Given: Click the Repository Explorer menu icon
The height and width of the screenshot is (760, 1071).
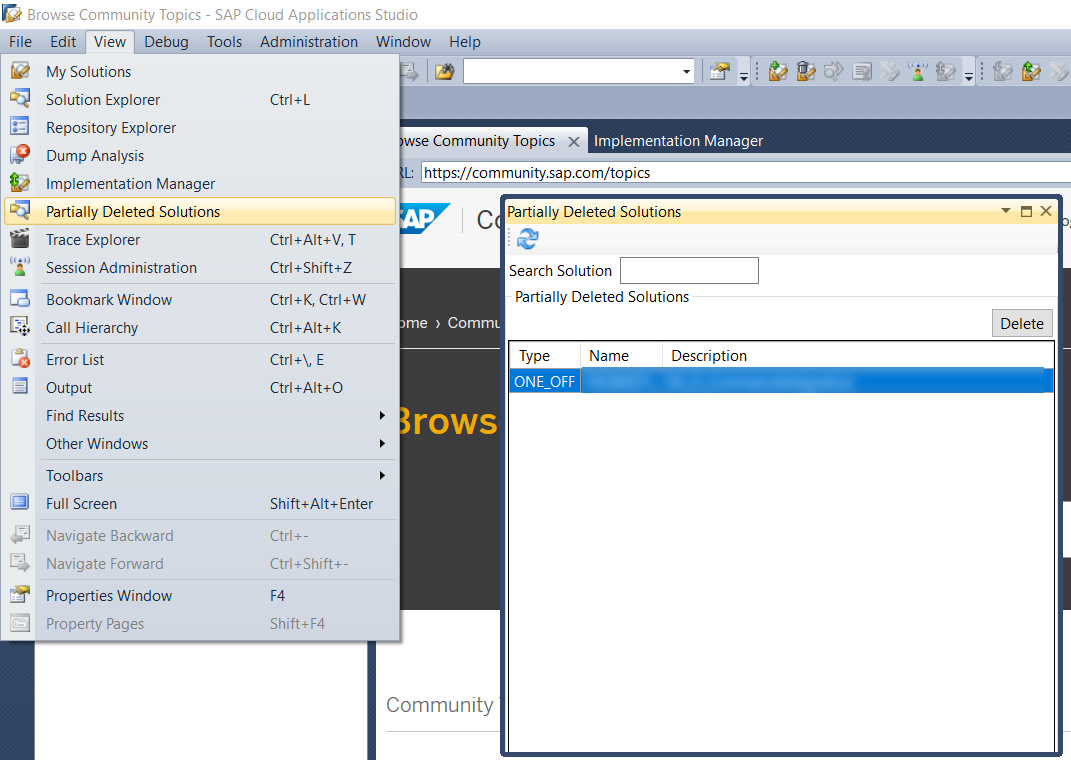Looking at the screenshot, I should click(x=20, y=127).
